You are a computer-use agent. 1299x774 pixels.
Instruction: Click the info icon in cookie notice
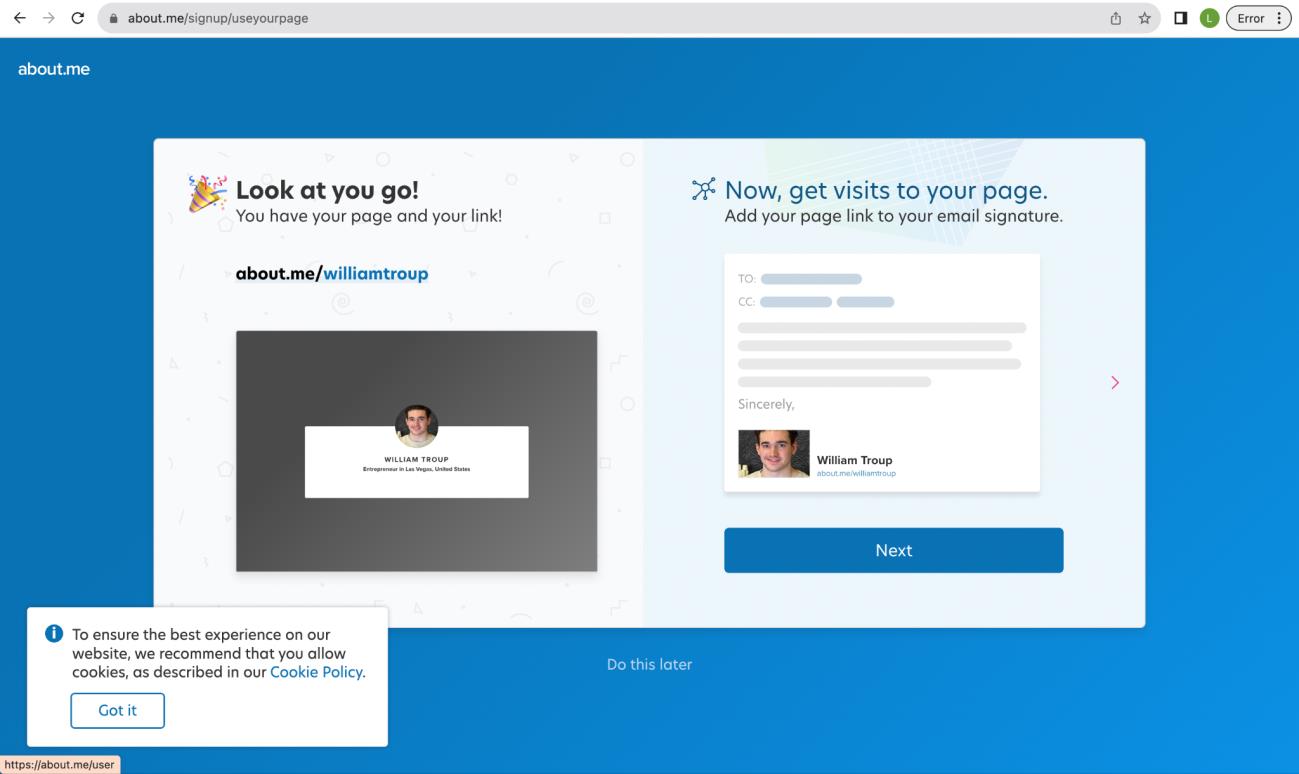[54, 635]
